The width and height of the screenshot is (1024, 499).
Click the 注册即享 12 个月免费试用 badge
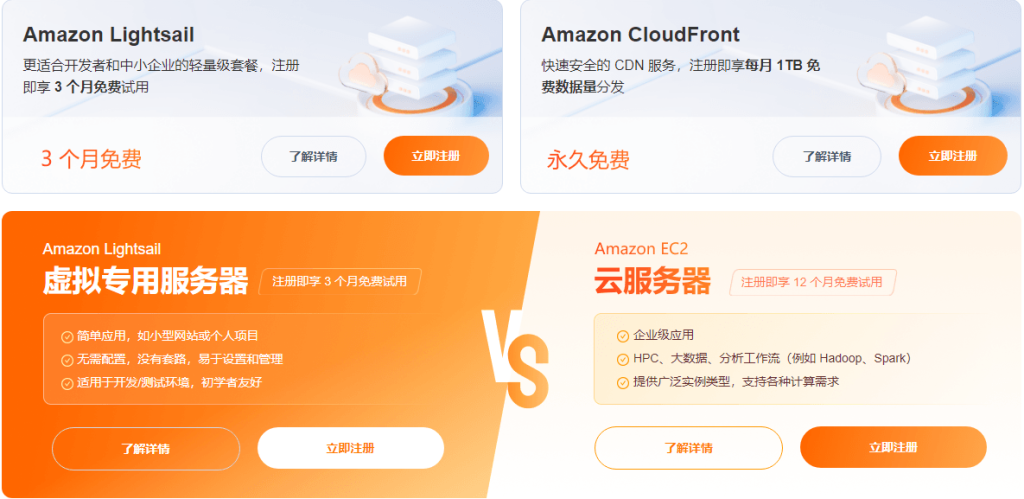(811, 282)
